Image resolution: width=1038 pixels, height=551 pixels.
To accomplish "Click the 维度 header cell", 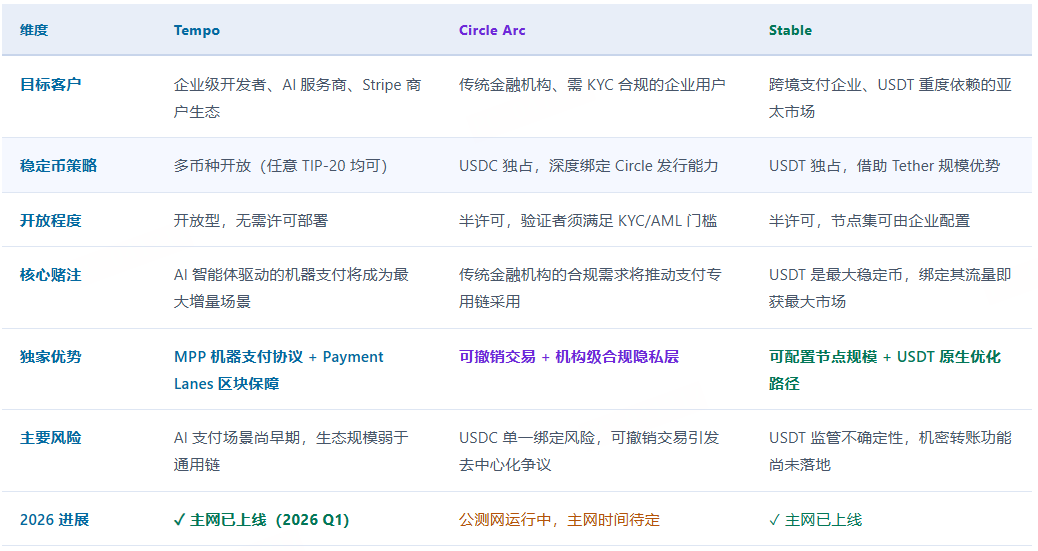I will [x=34, y=30].
